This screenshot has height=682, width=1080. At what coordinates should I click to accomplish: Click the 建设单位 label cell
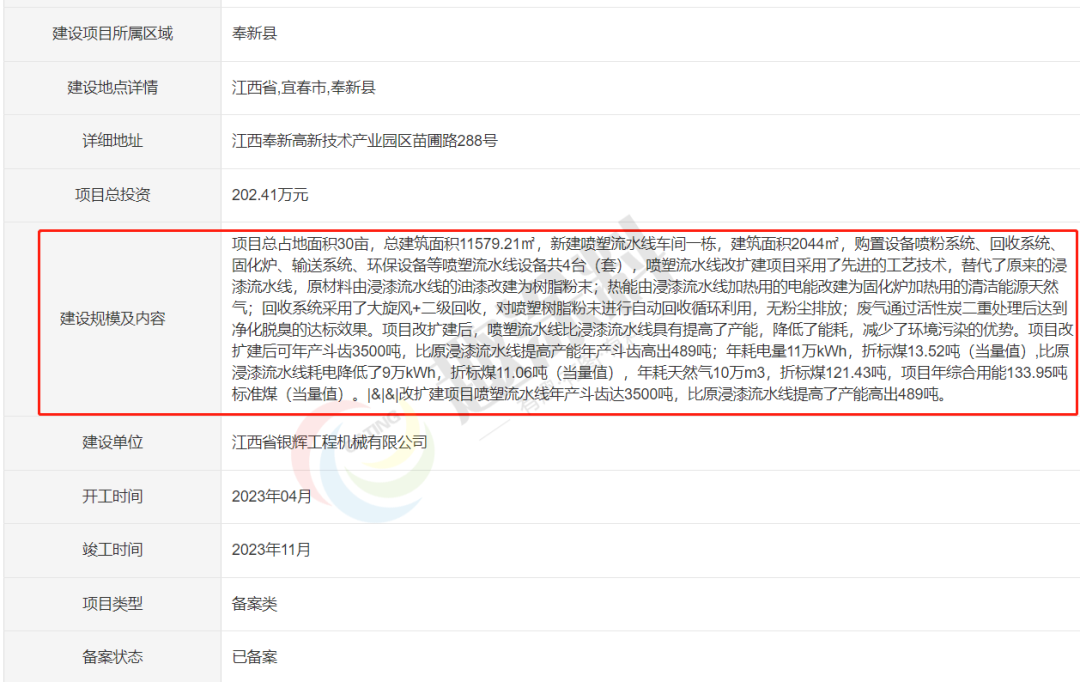pyautogui.click(x=112, y=441)
